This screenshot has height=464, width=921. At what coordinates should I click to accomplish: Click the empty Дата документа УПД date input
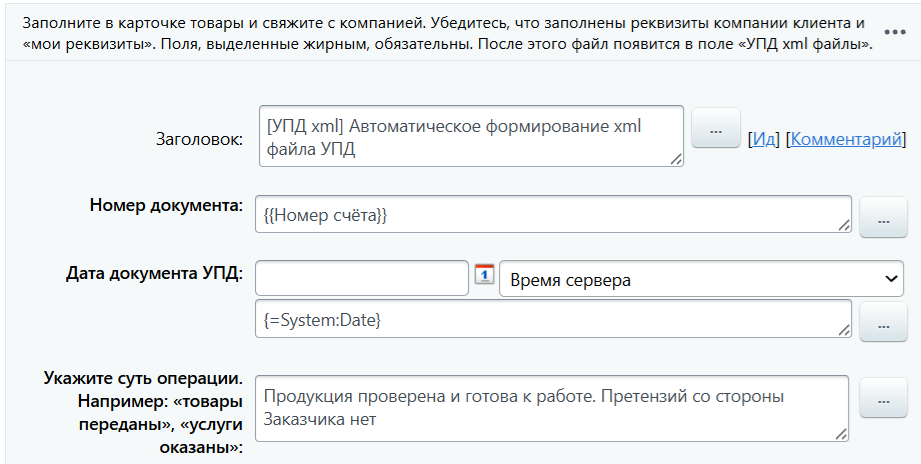[362, 279]
